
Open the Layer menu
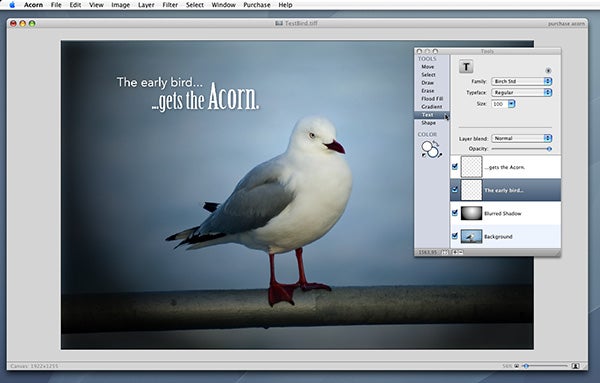click(x=146, y=5)
